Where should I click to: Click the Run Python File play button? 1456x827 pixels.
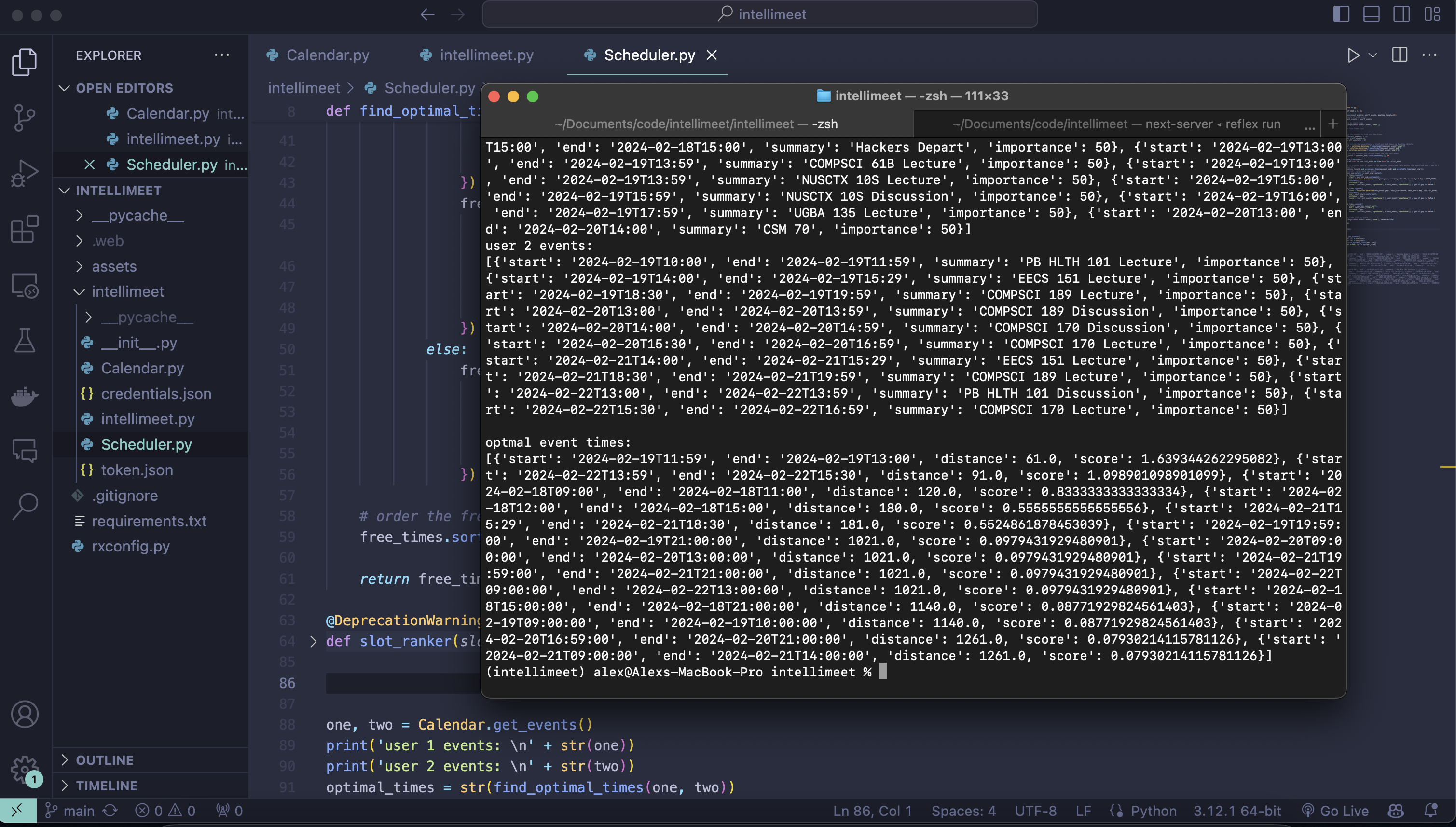[1353, 55]
